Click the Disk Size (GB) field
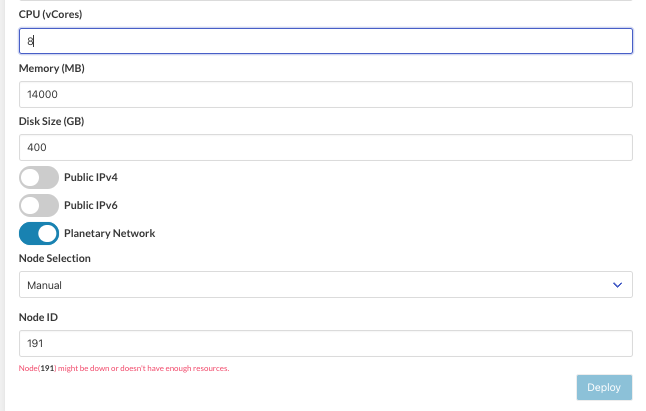Image resolution: width=646 pixels, height=411 pixels. (x=325, y=147)
